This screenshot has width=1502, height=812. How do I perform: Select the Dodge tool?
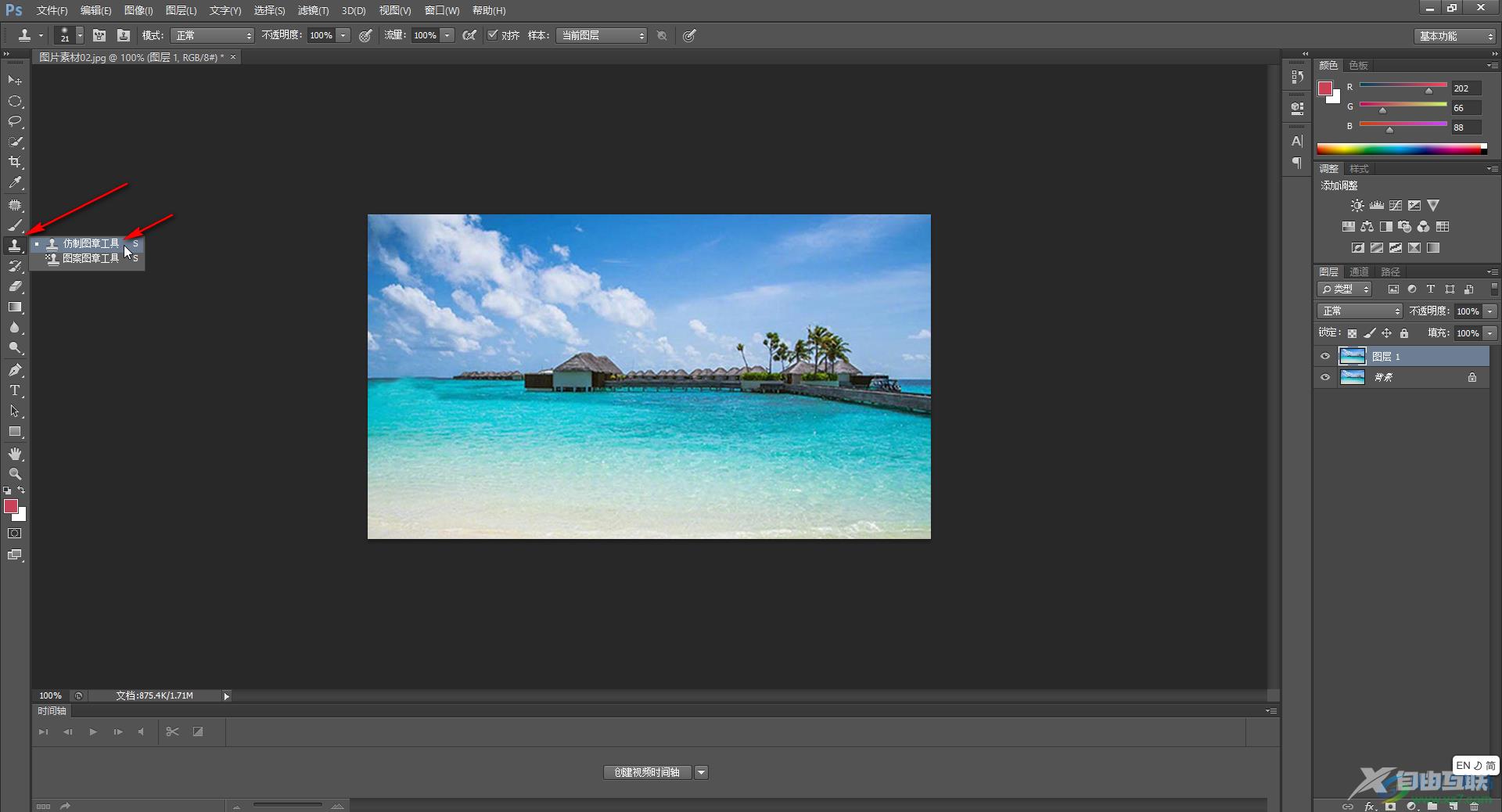point(15,348)
